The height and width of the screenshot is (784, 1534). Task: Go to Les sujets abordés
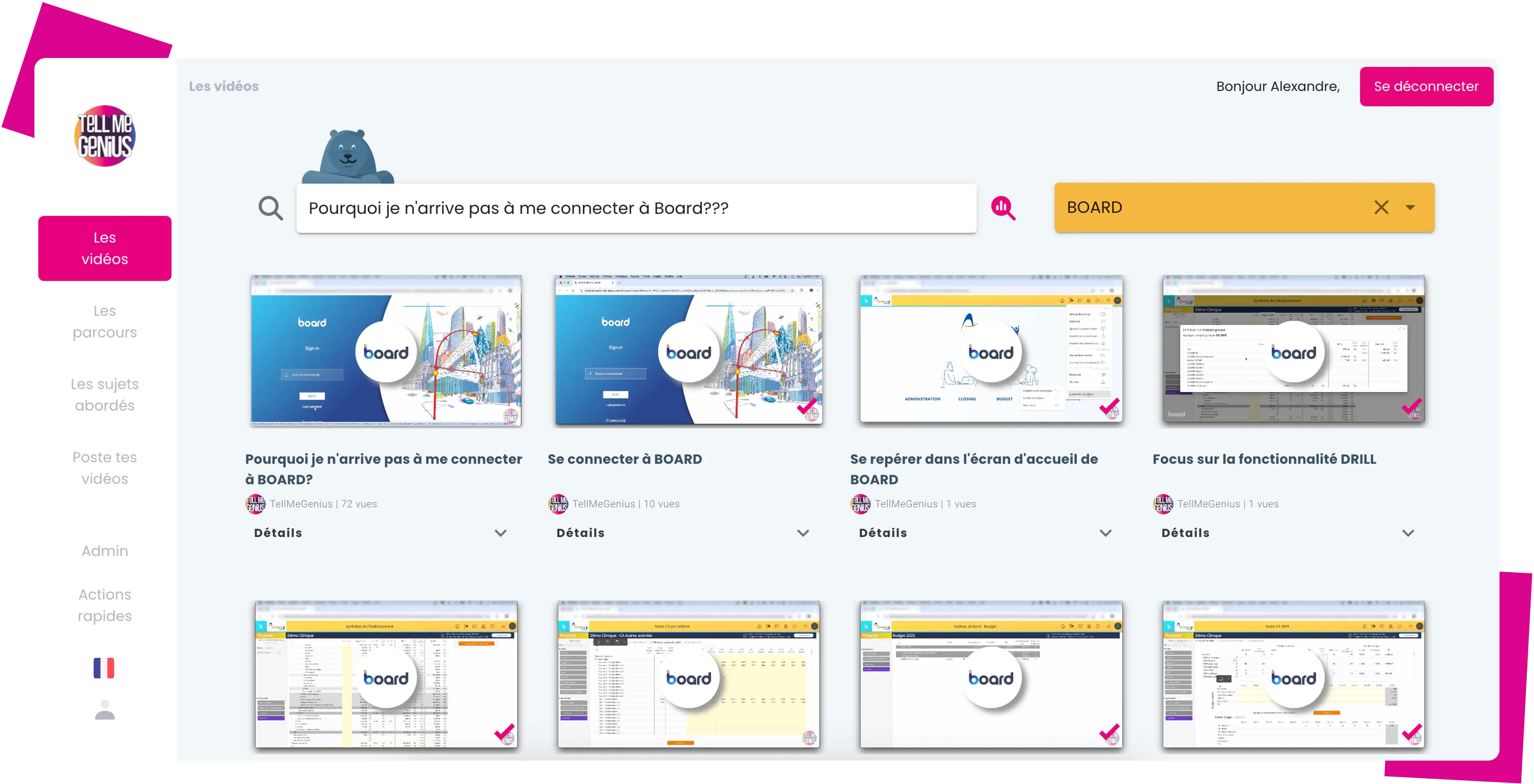(x=105, y=395)
